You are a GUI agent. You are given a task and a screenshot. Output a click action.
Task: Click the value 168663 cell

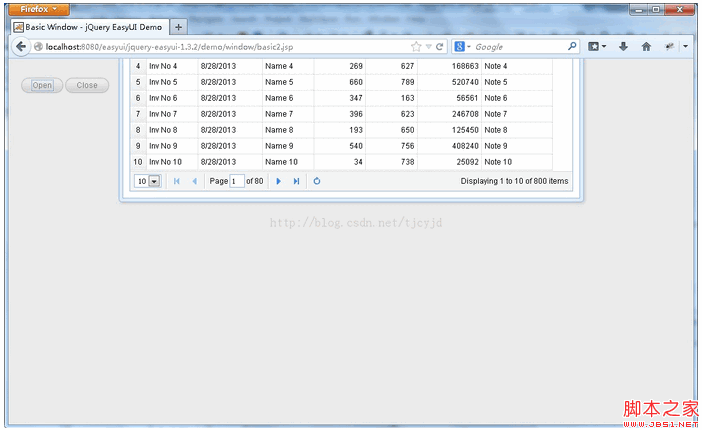(x=449, y=66)
